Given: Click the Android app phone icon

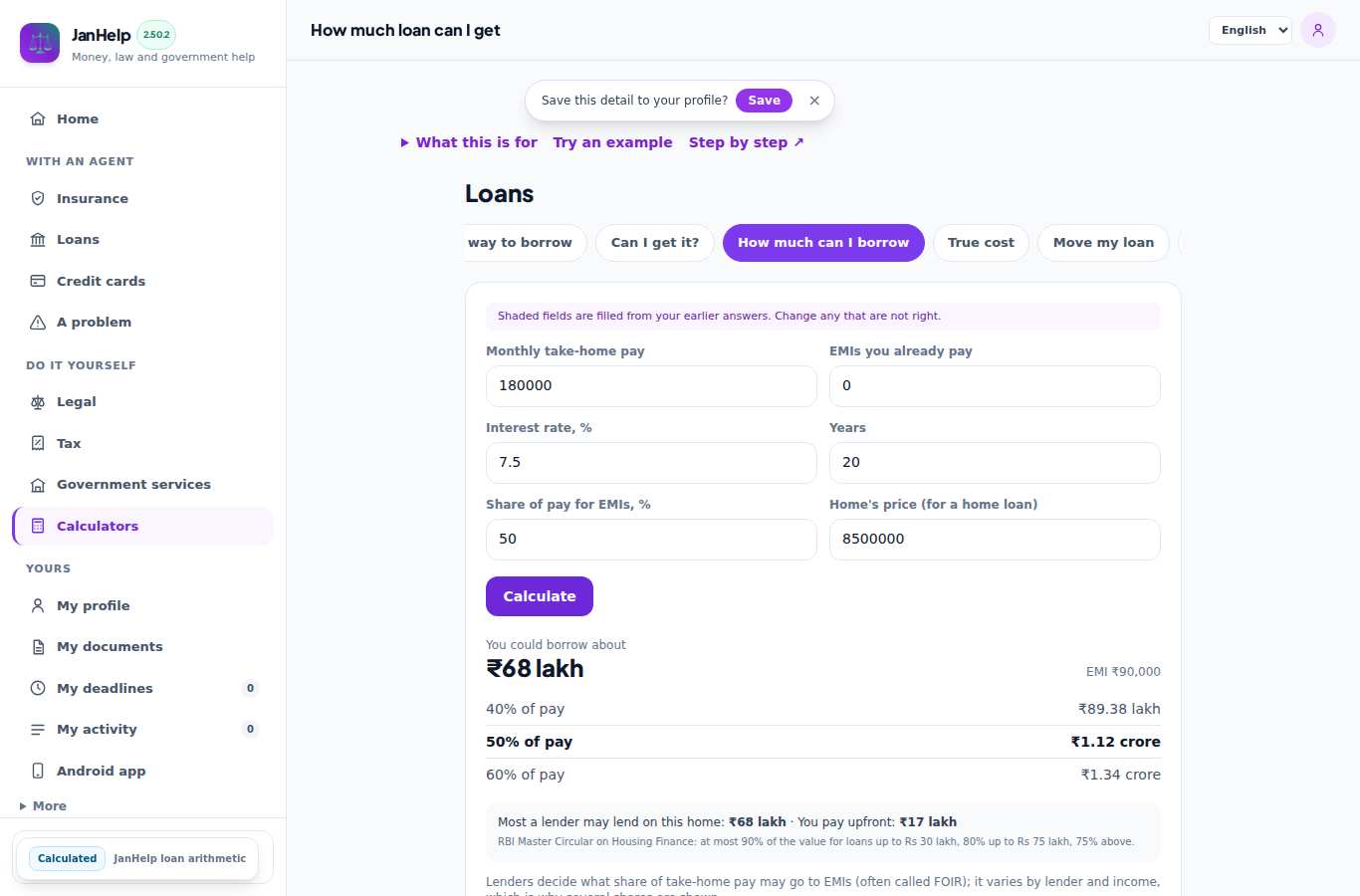Looking at the screenshot, I should click(38, 771).
